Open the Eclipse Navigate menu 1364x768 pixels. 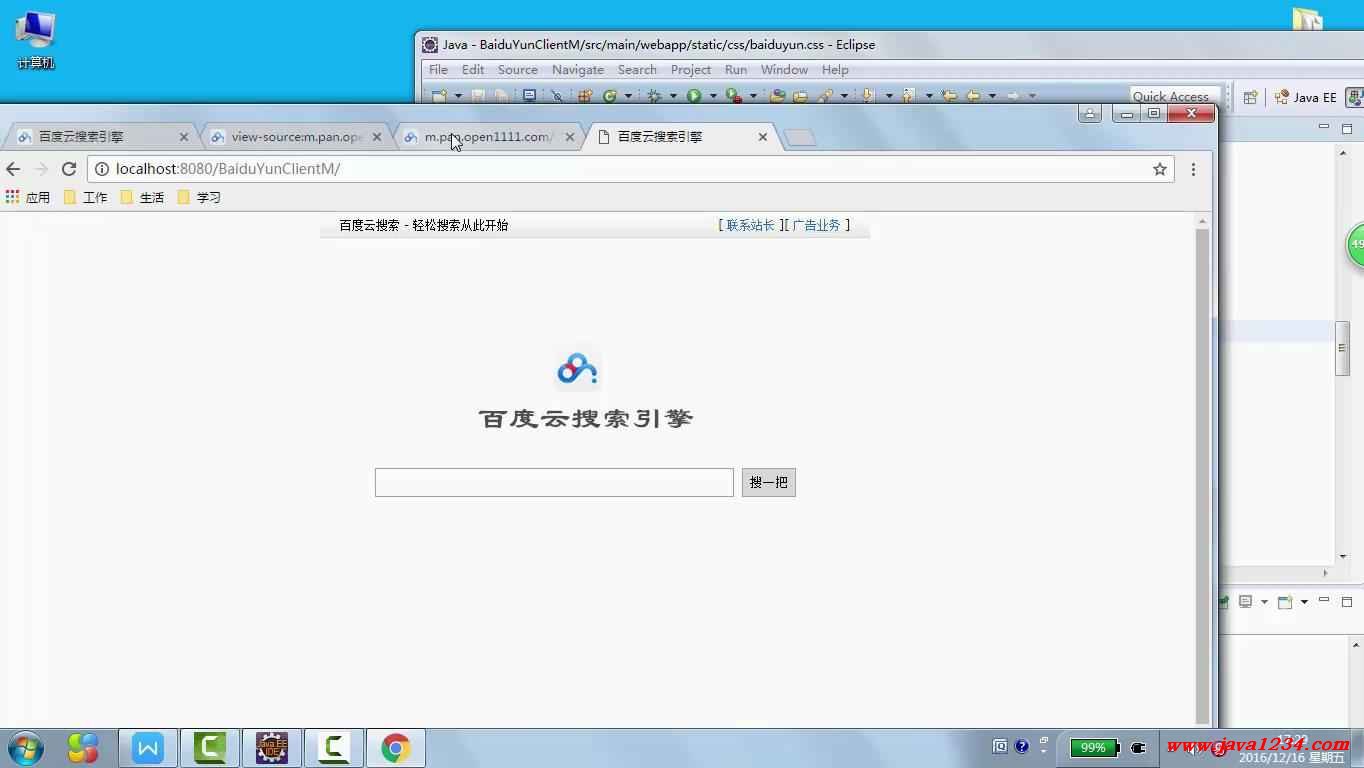578,70
